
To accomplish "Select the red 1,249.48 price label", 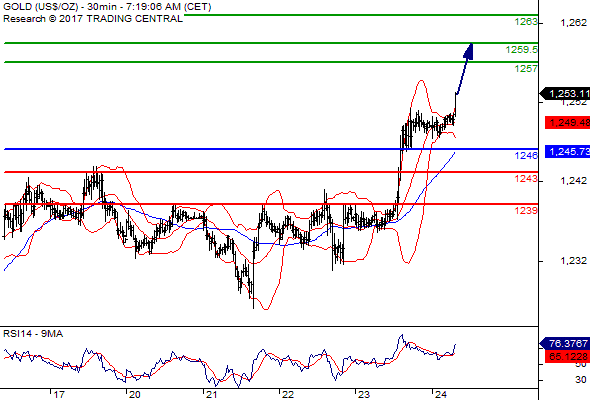I will point(567,122).
